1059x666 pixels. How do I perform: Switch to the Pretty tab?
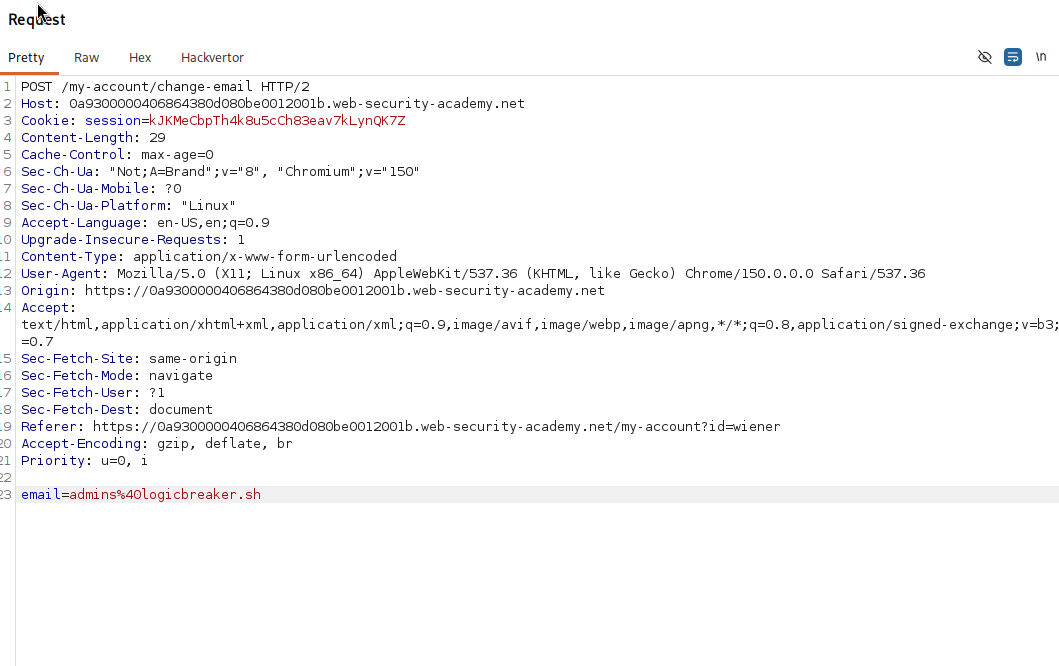click(26, 57)
